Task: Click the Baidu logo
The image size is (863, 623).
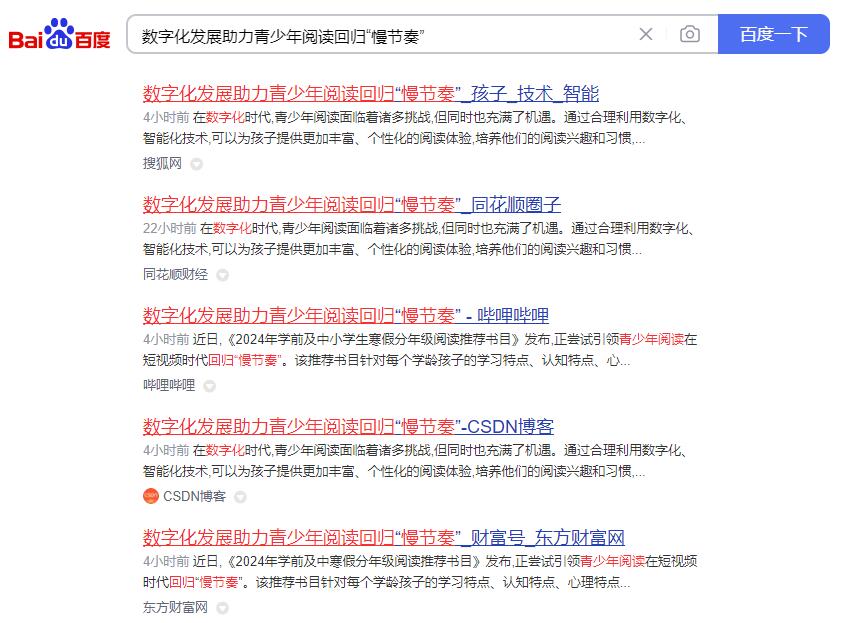Action: (x=59, y=35)
